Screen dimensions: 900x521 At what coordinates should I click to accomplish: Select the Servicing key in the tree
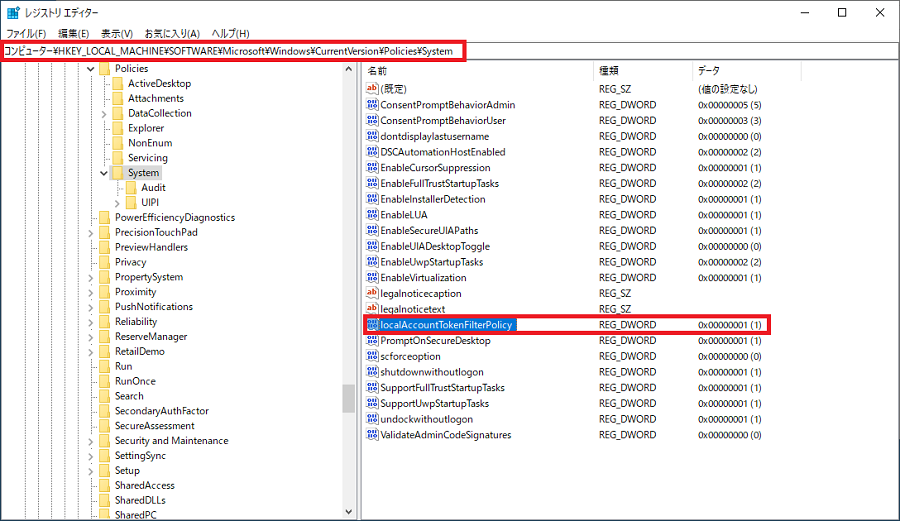(x=148, y=158)
